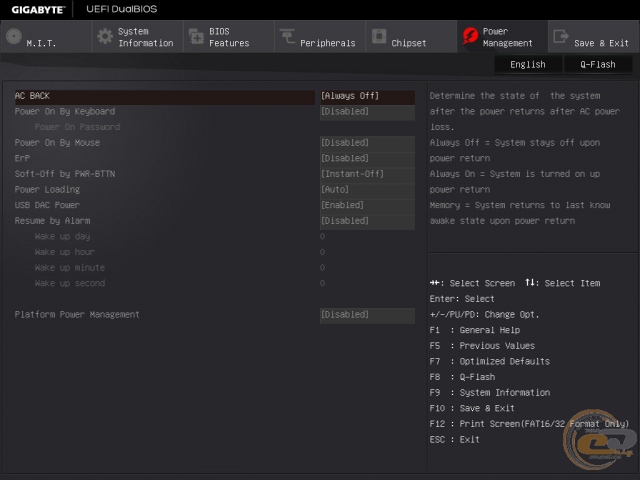Viewport: 640px width, 480px height.
Task: Click the Power Management lightning icon
Action: (x=470, y=36)
